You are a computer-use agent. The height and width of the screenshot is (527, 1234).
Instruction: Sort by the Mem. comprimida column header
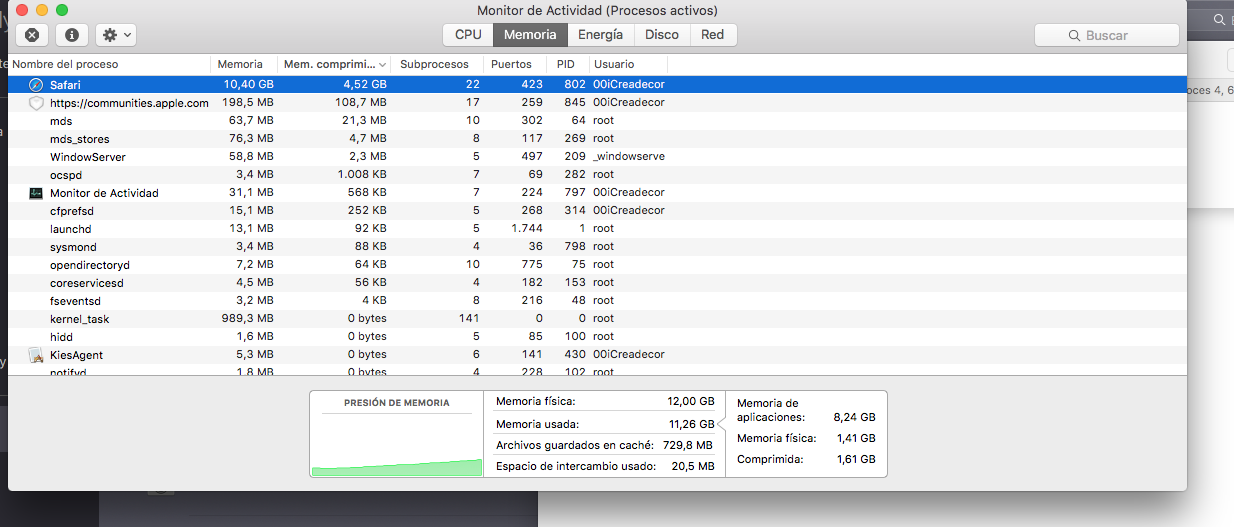coord(334,64)
